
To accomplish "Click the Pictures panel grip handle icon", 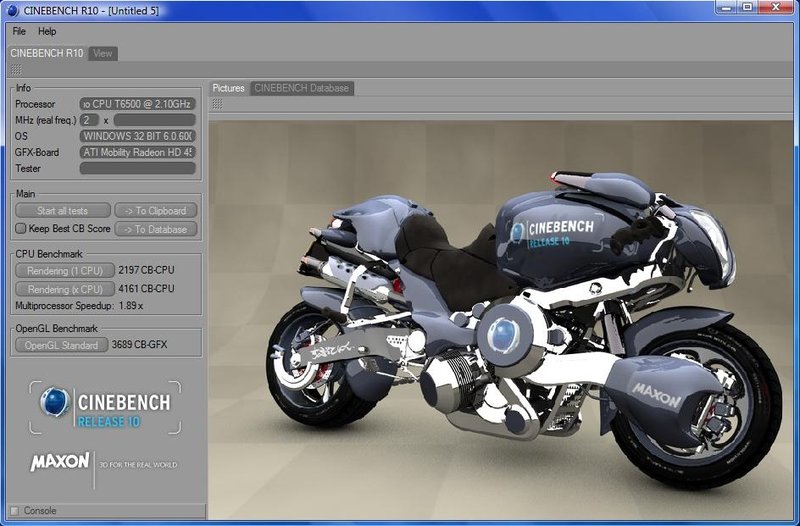I will (217, 104).
